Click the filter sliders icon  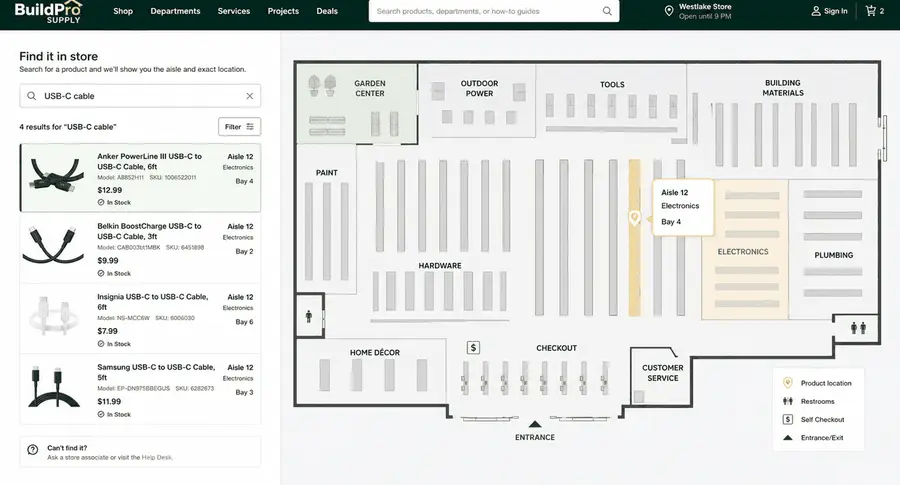(x=250, y=127)
